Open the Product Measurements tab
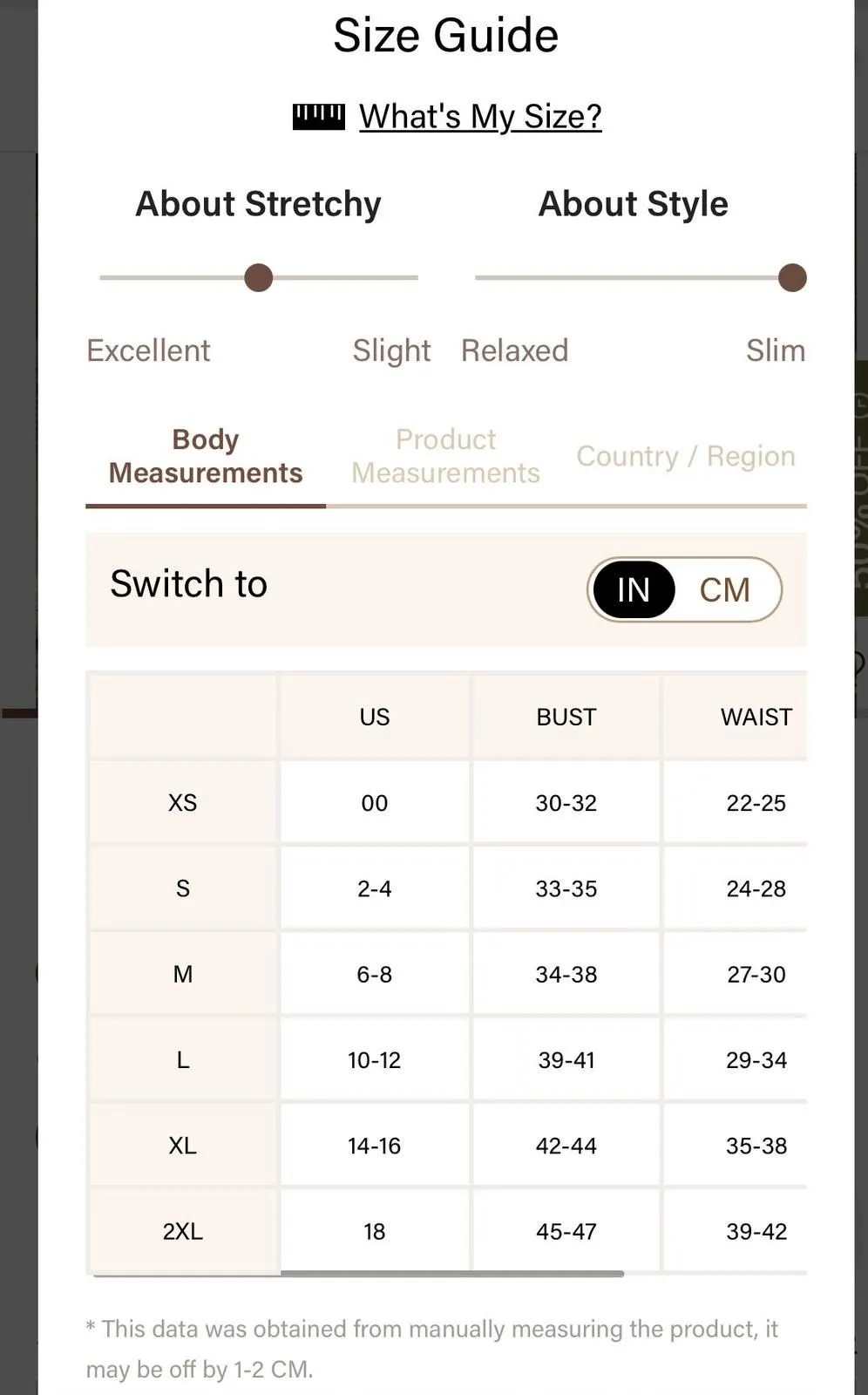 (445, 456)
